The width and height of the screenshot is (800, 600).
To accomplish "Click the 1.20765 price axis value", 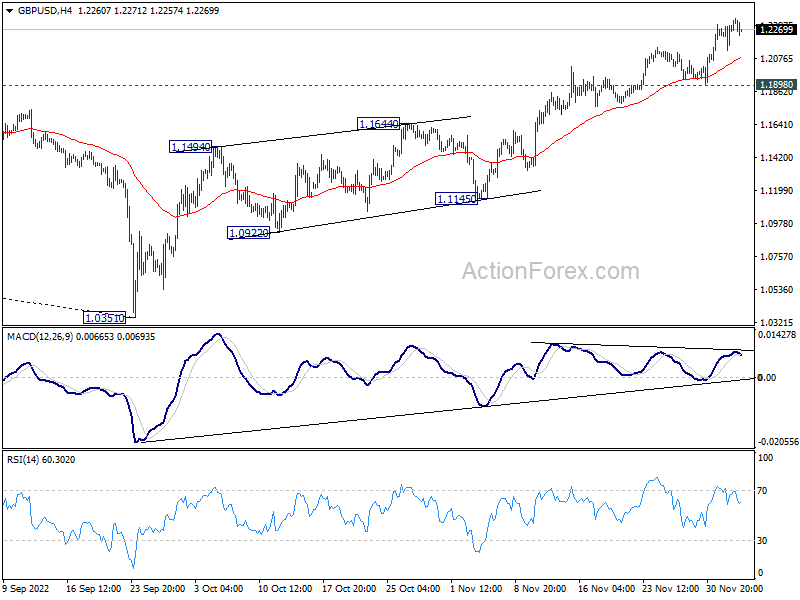I will [777, 59].
